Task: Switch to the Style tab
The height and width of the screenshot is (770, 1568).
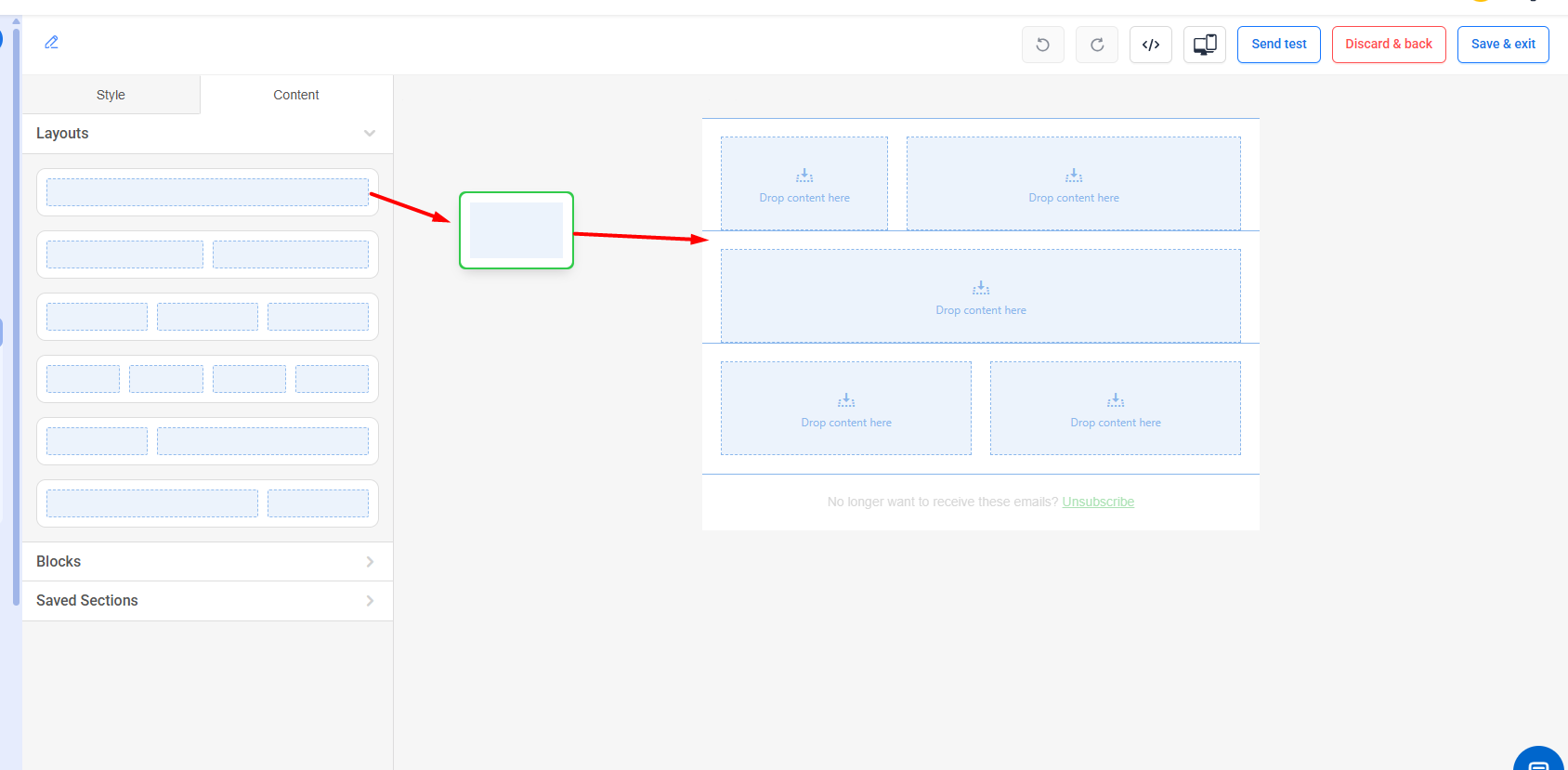Action: click(x=111, y=95)
